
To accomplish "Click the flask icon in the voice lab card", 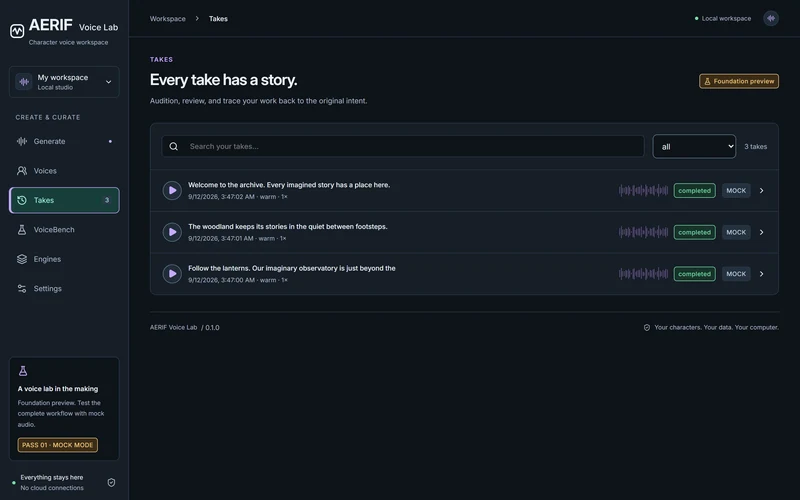I will click(x=23, y=371).
